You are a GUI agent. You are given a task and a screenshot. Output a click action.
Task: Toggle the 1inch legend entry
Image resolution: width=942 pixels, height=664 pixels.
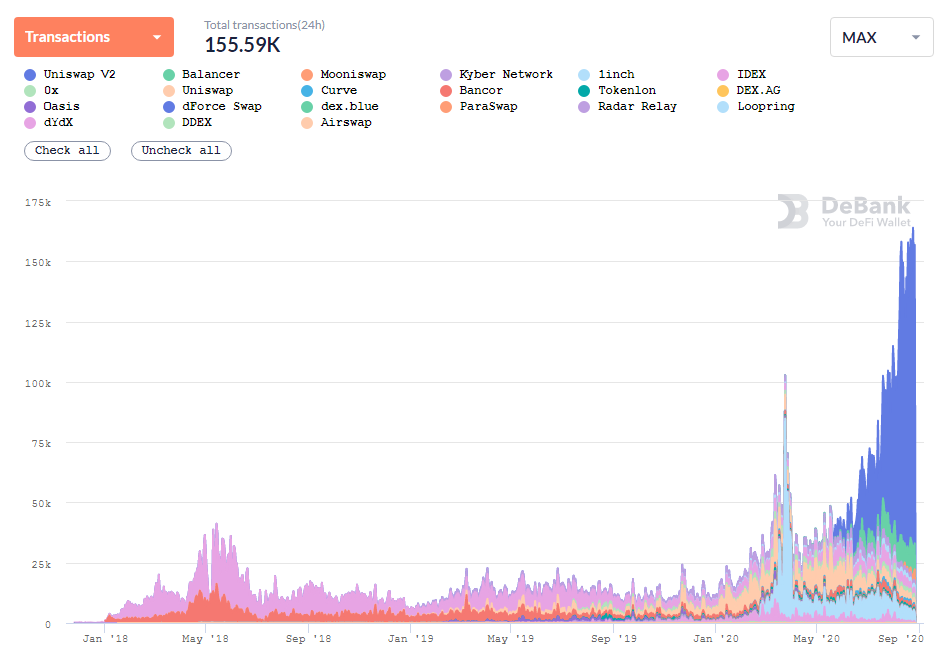click(x=606, y=75)
